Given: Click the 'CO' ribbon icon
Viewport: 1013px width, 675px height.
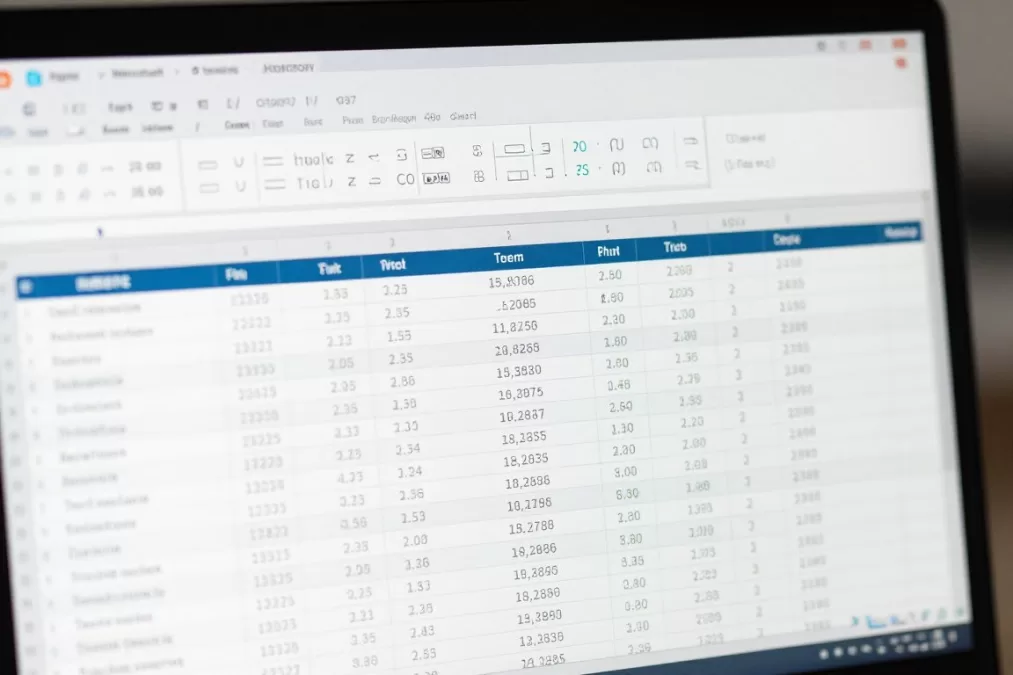Looking at the screenshot, I should pos(406,179).
